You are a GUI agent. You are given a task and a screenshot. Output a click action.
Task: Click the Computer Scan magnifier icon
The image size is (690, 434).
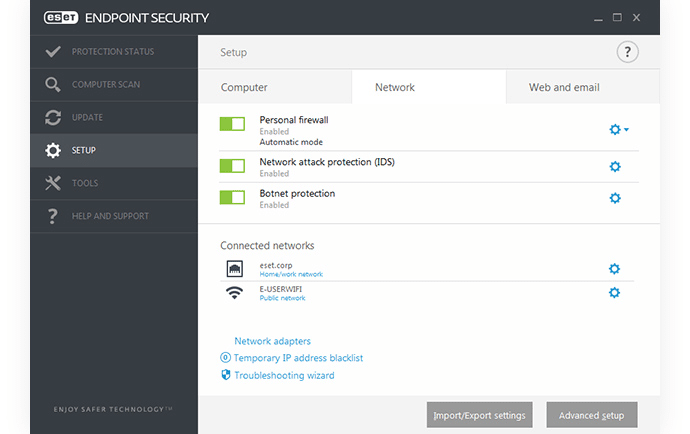pos(53,85)
